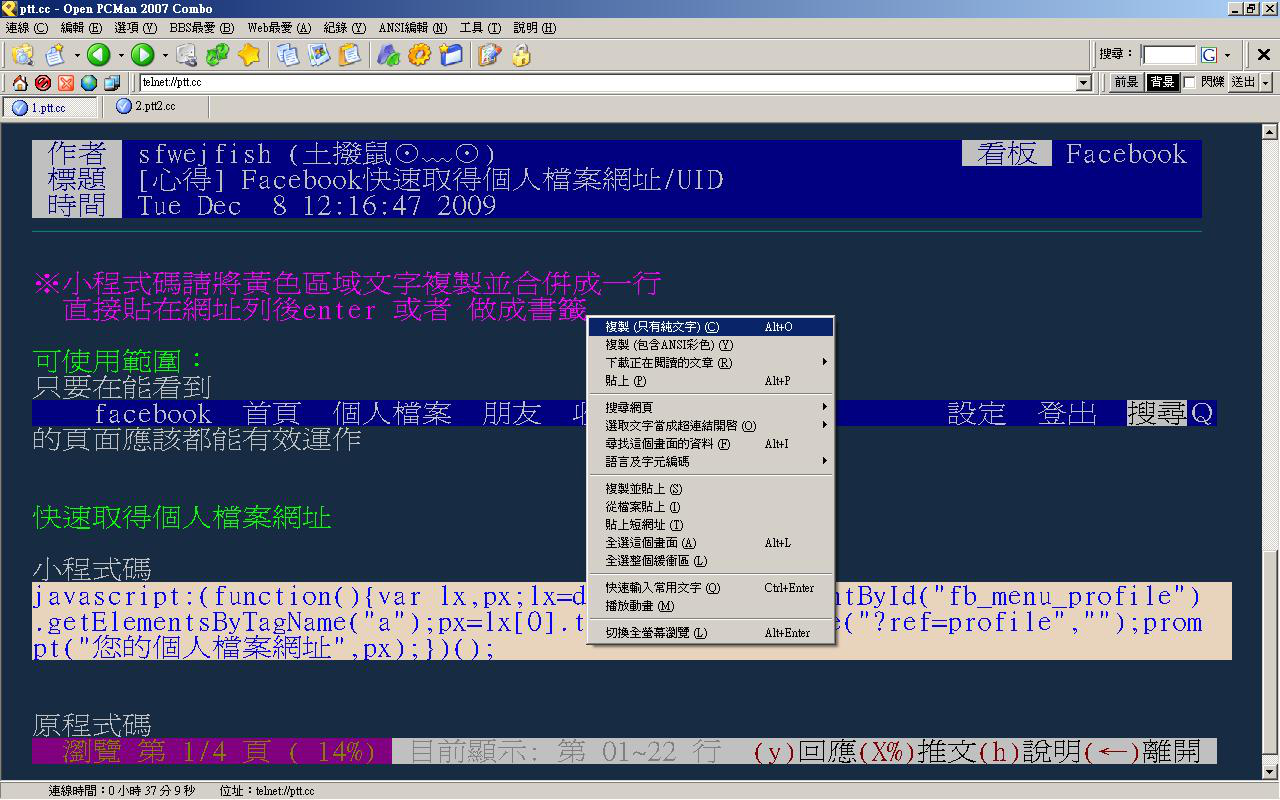
Task: Choose 從檔案貼上 from the context menu
Action: click(711, 507)
